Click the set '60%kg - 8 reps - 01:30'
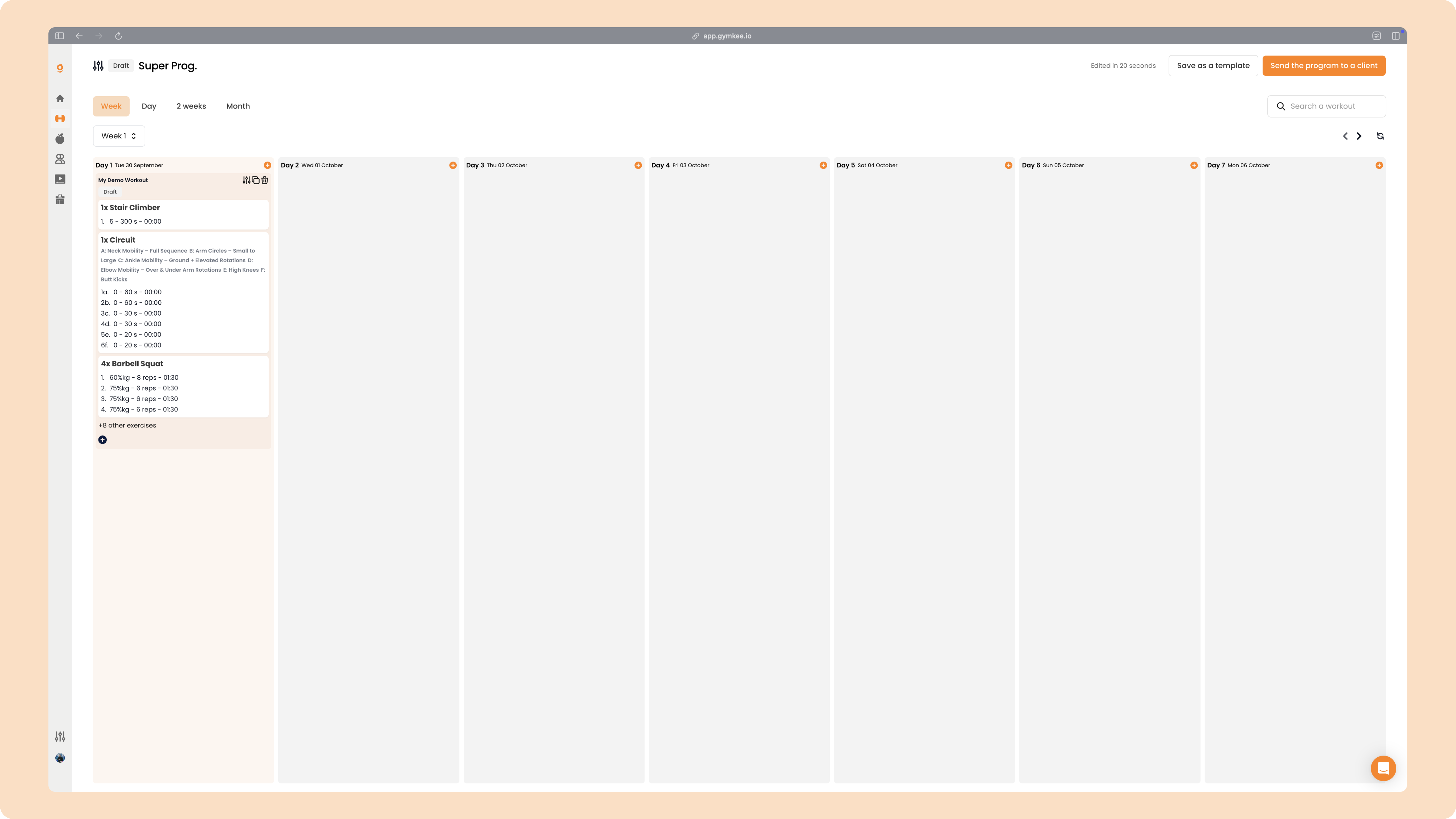This screenshot has height=819, width=1456. click(144, 377)
